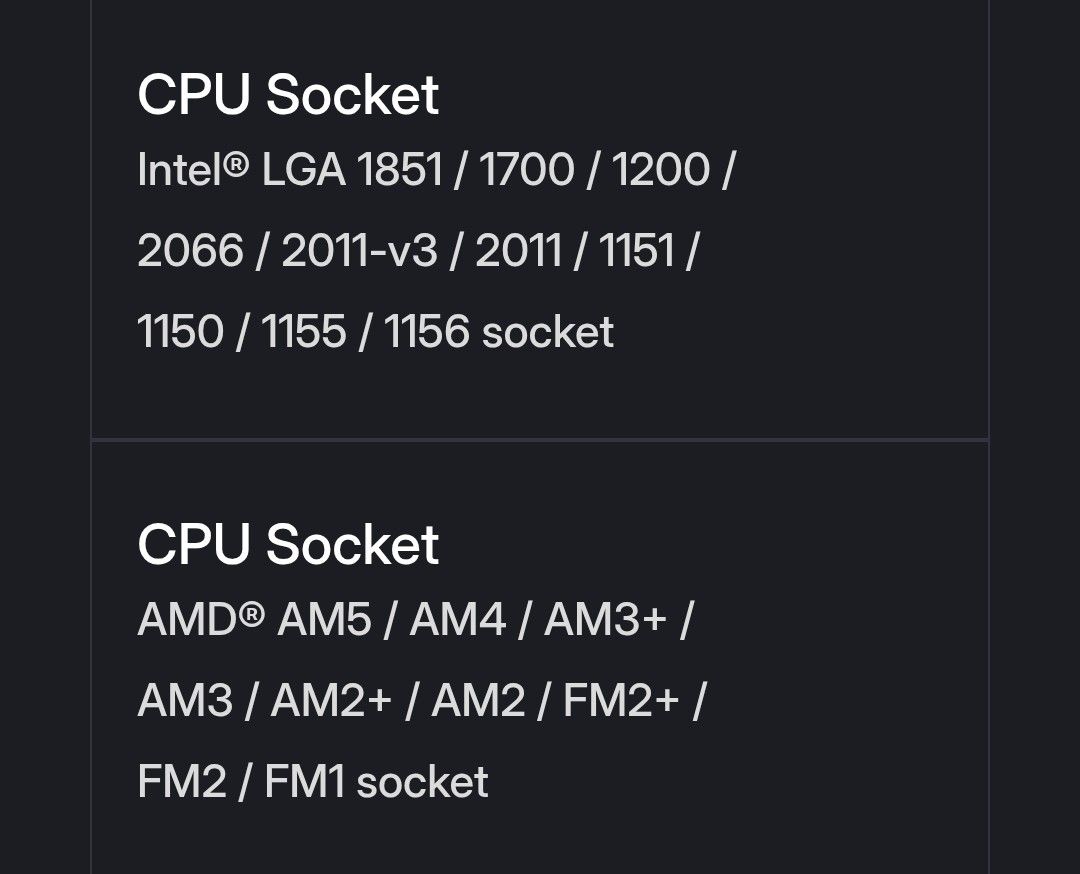Click the FM2+ socket text

pos(621,700)
